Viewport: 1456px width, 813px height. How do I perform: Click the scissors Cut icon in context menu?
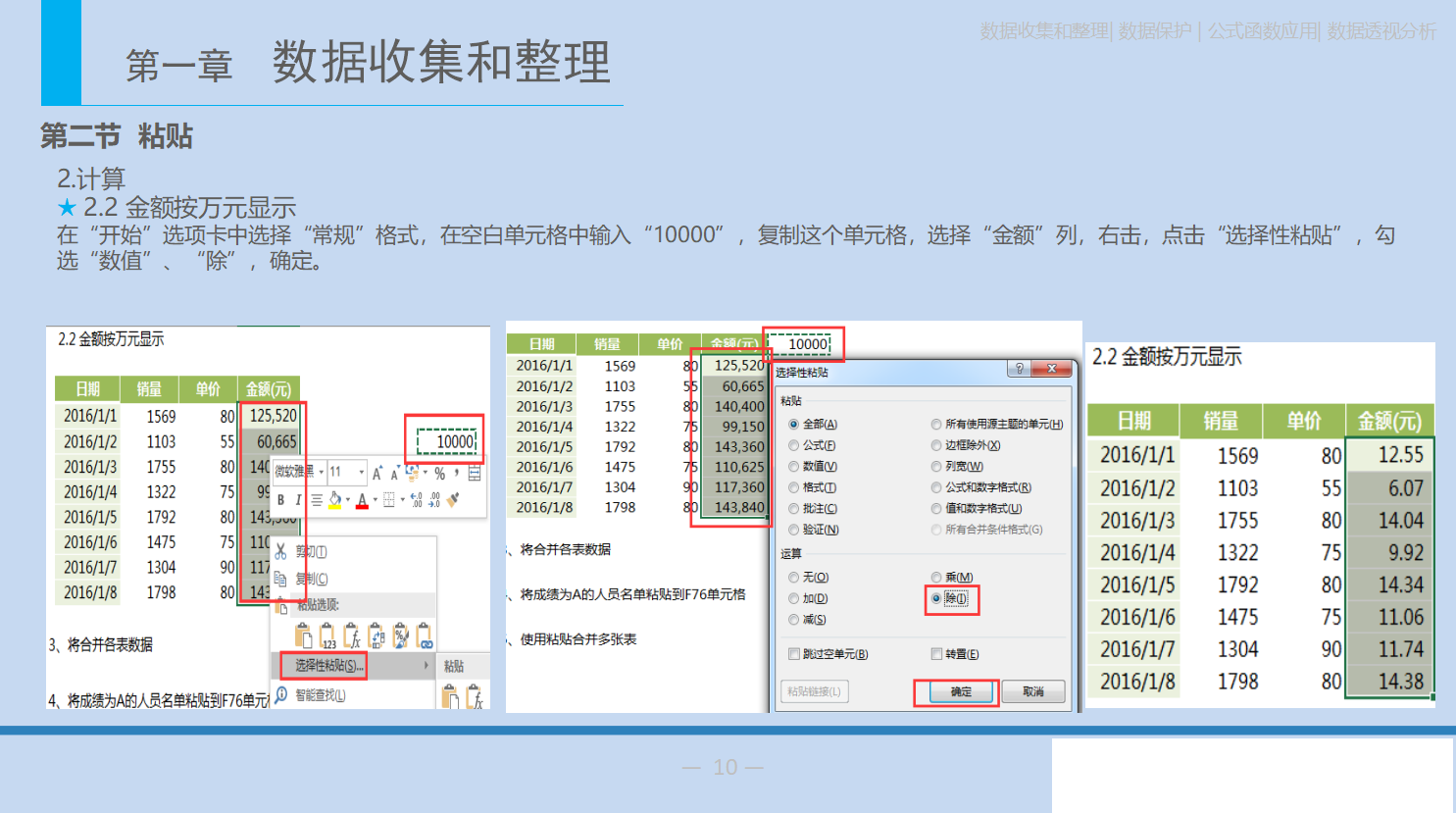(x=280, y=551)
